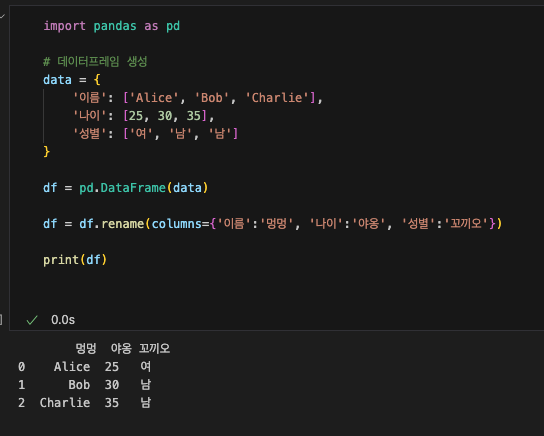Viewport: 544px width, 436px height.
Task: Click the '멍멍' column header in output
Action: [86, 348]
